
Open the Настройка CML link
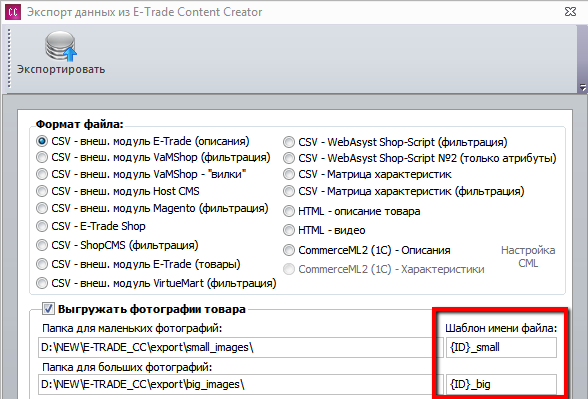pos(528,256)
